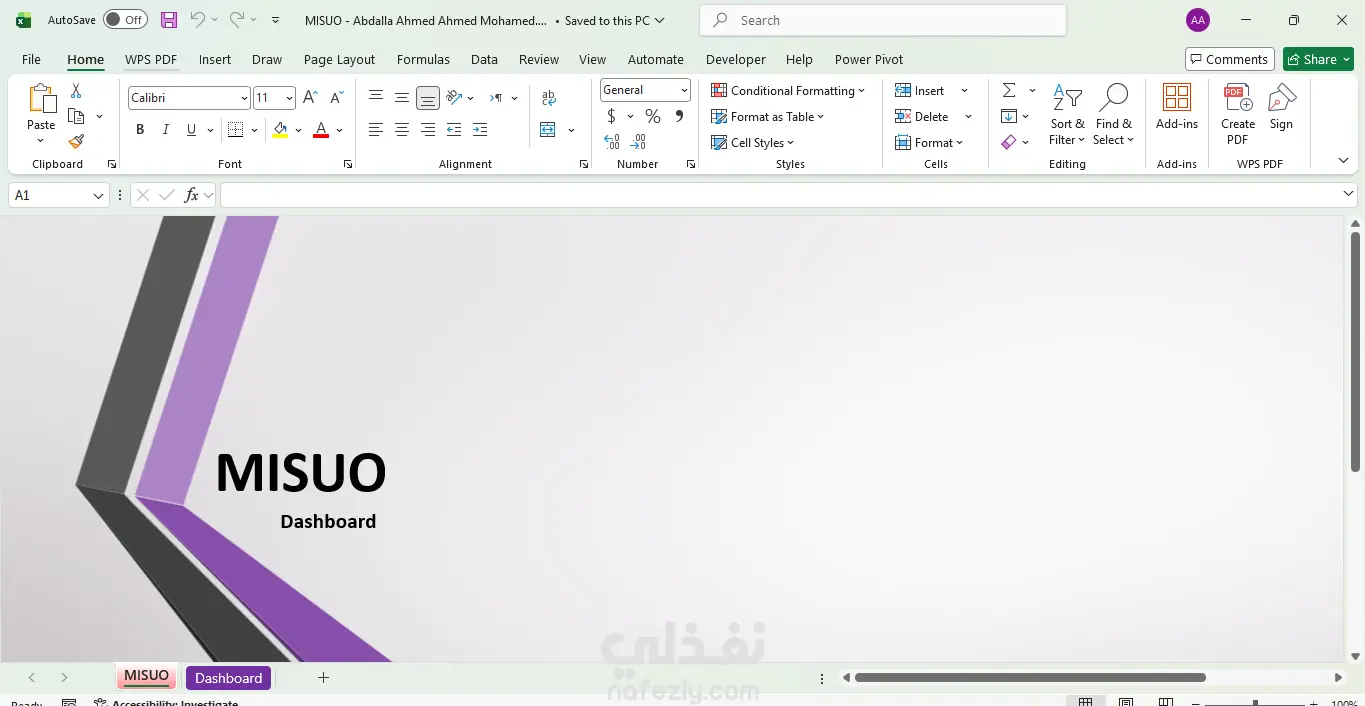1365x706 pixels.
Task: Click Create PDF icon
Action: click(x=1238, y=99)
